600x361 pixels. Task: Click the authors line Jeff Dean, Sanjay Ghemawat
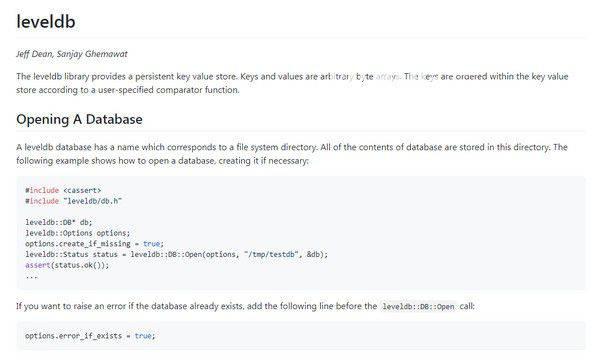click(72, 54)
